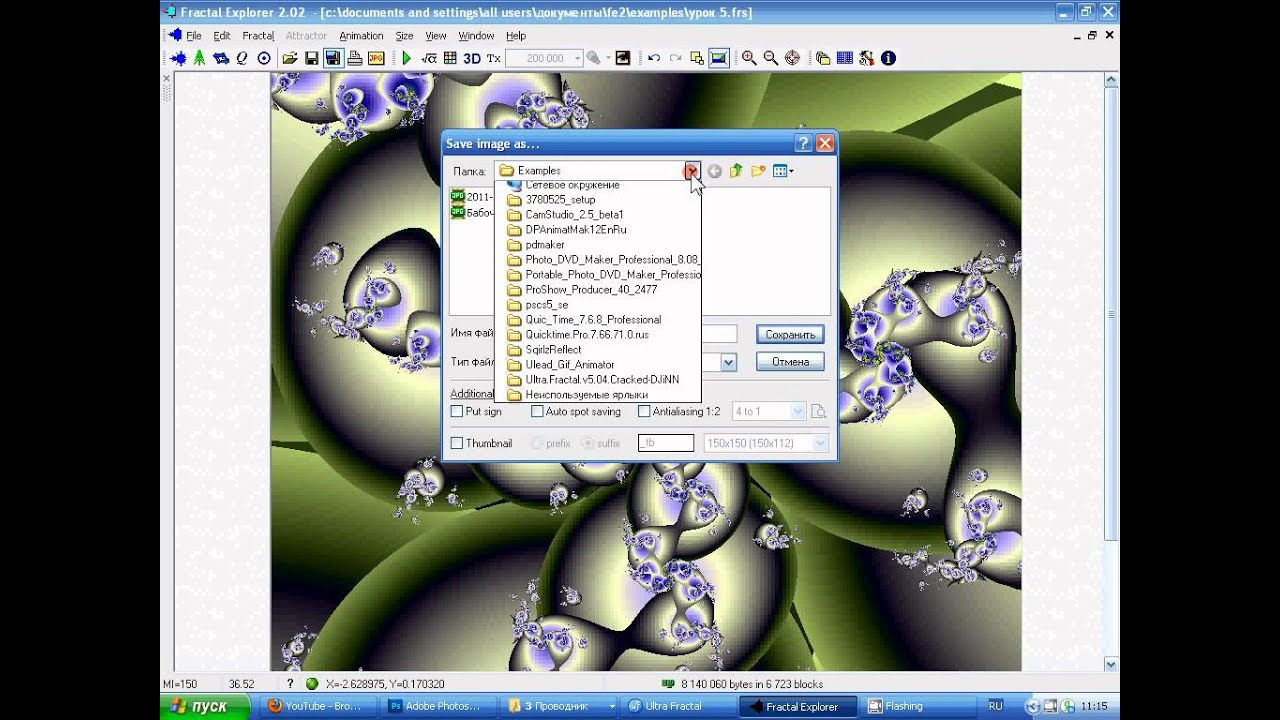Select the SqirlzReflect folder

point(553,349)
